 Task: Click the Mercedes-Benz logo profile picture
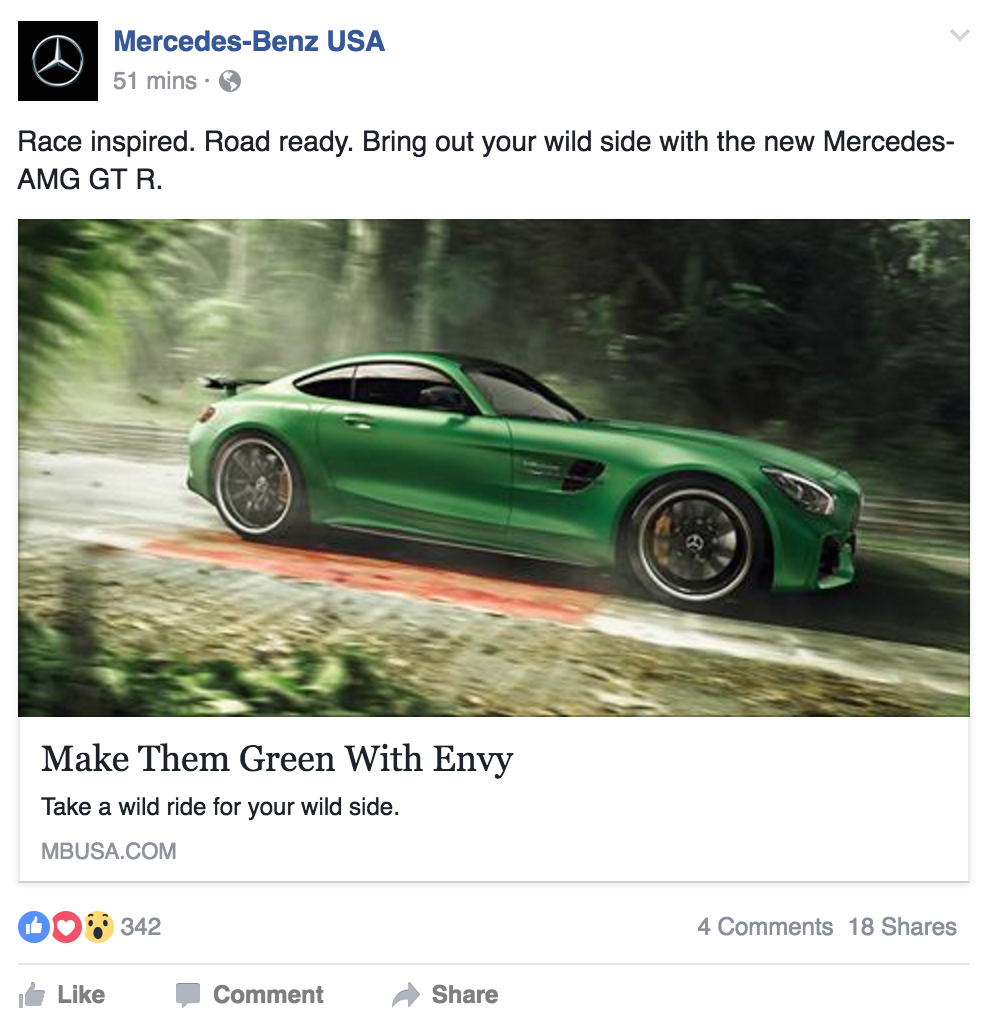[57, 61]
